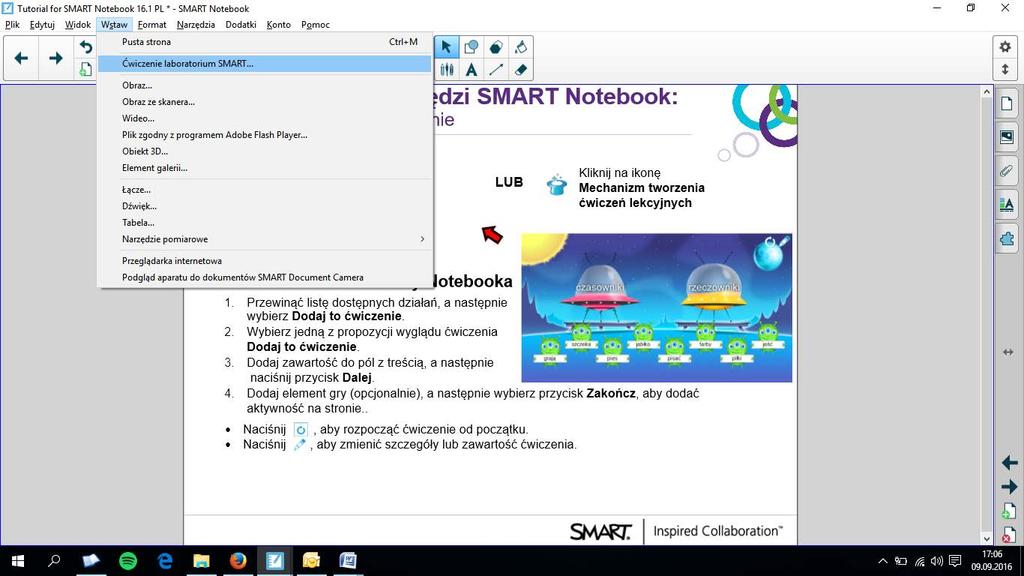Click the scroll up arrow of page scrollbar
This screenshot has height=576, width=1024.
(x=986, y=92)
